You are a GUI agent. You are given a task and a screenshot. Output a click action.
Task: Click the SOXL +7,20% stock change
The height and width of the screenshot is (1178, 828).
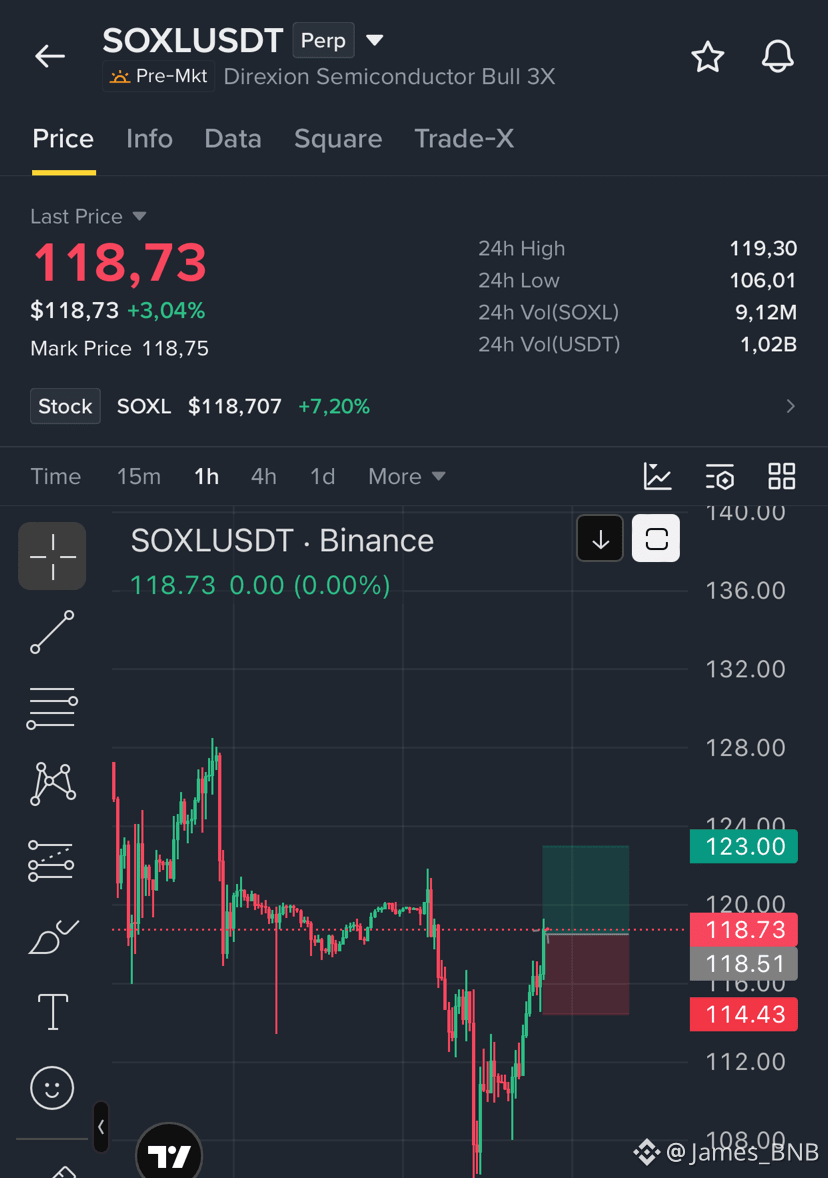pyautogui.click(x=334, y=406)
